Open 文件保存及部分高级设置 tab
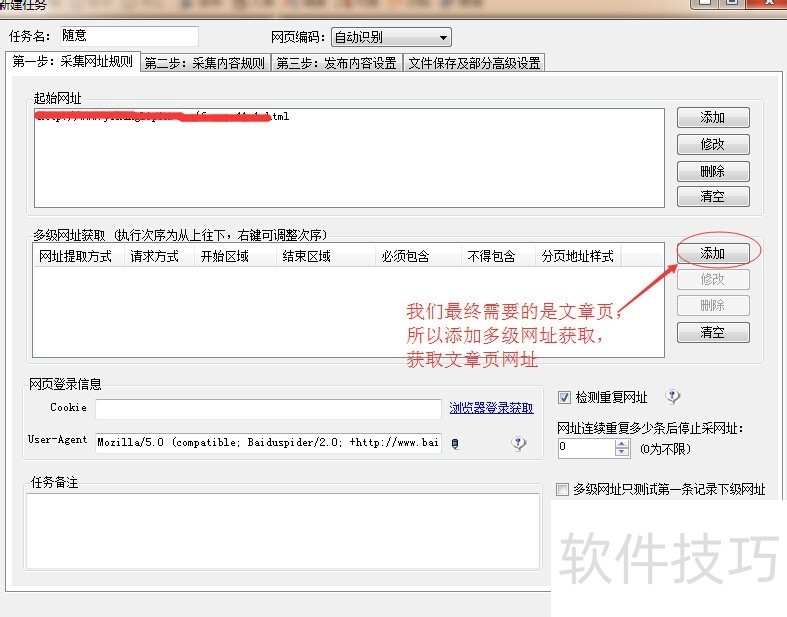 (x=474, y=63)
